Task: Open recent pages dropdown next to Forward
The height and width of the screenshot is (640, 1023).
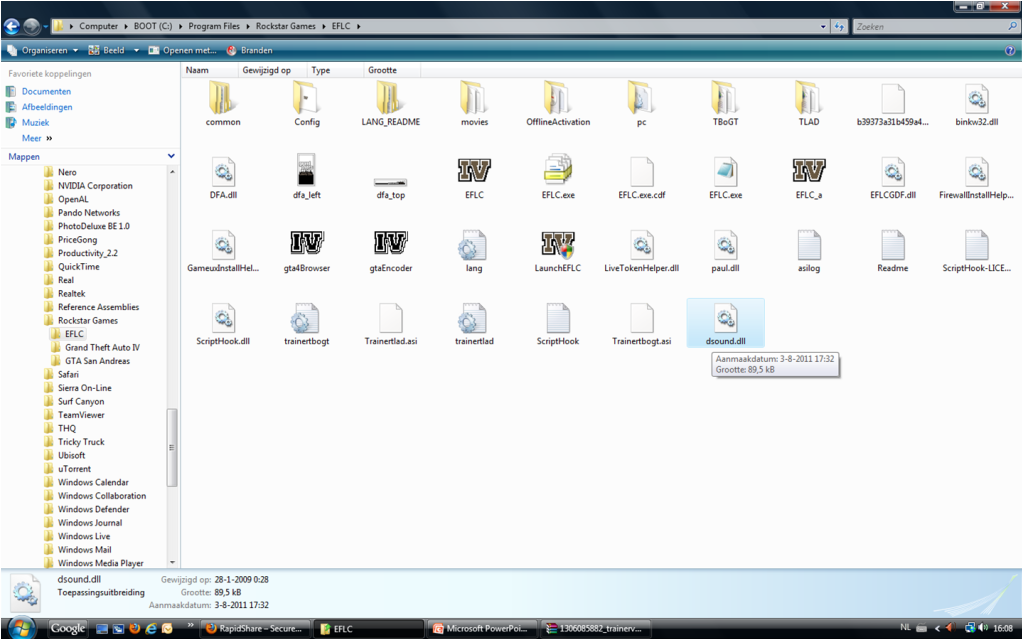Action: (45, 27)
